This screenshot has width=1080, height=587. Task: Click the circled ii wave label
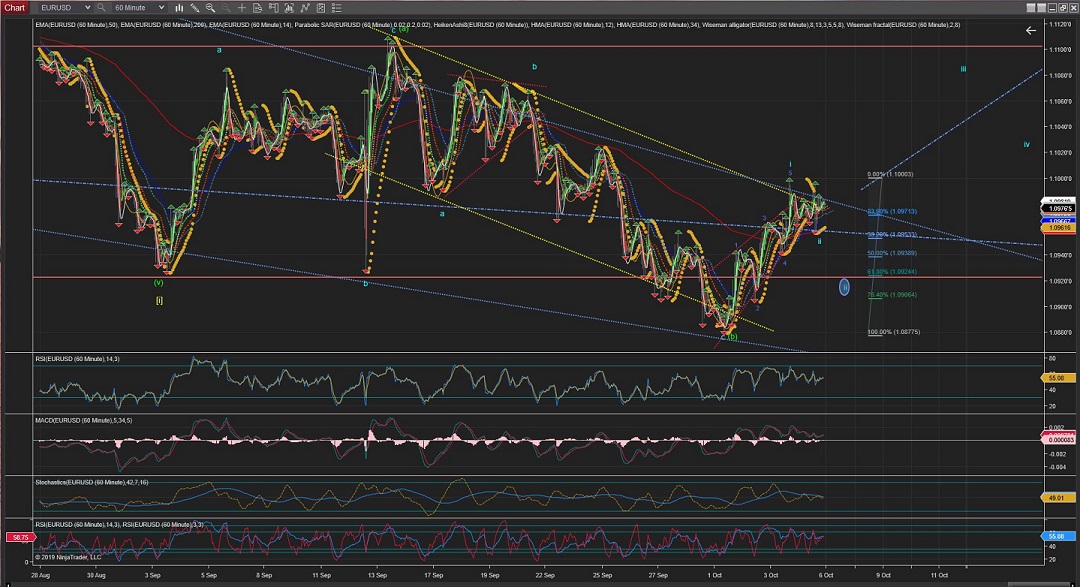click(x=844, y=287)
